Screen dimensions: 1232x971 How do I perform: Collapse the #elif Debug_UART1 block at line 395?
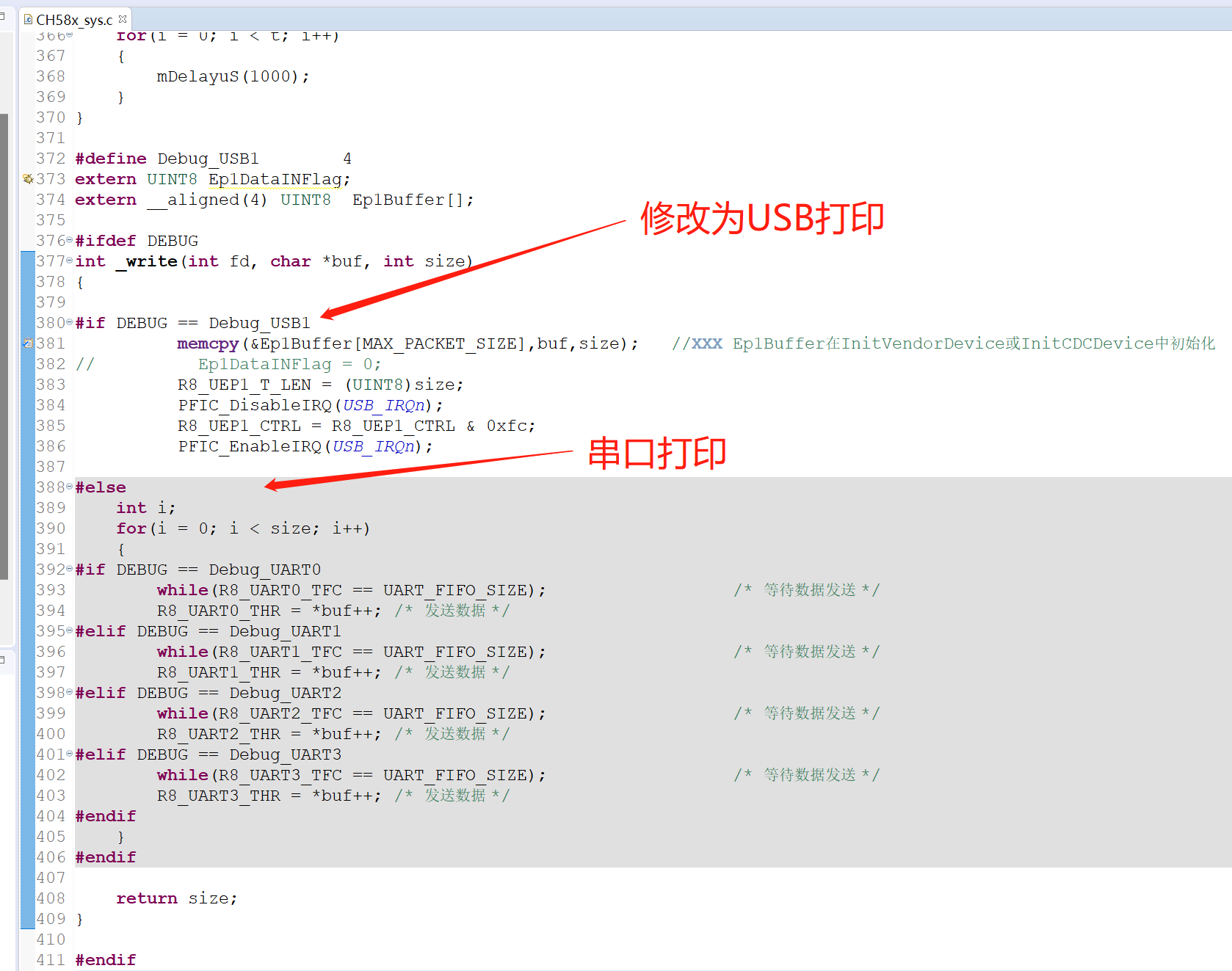70,631
